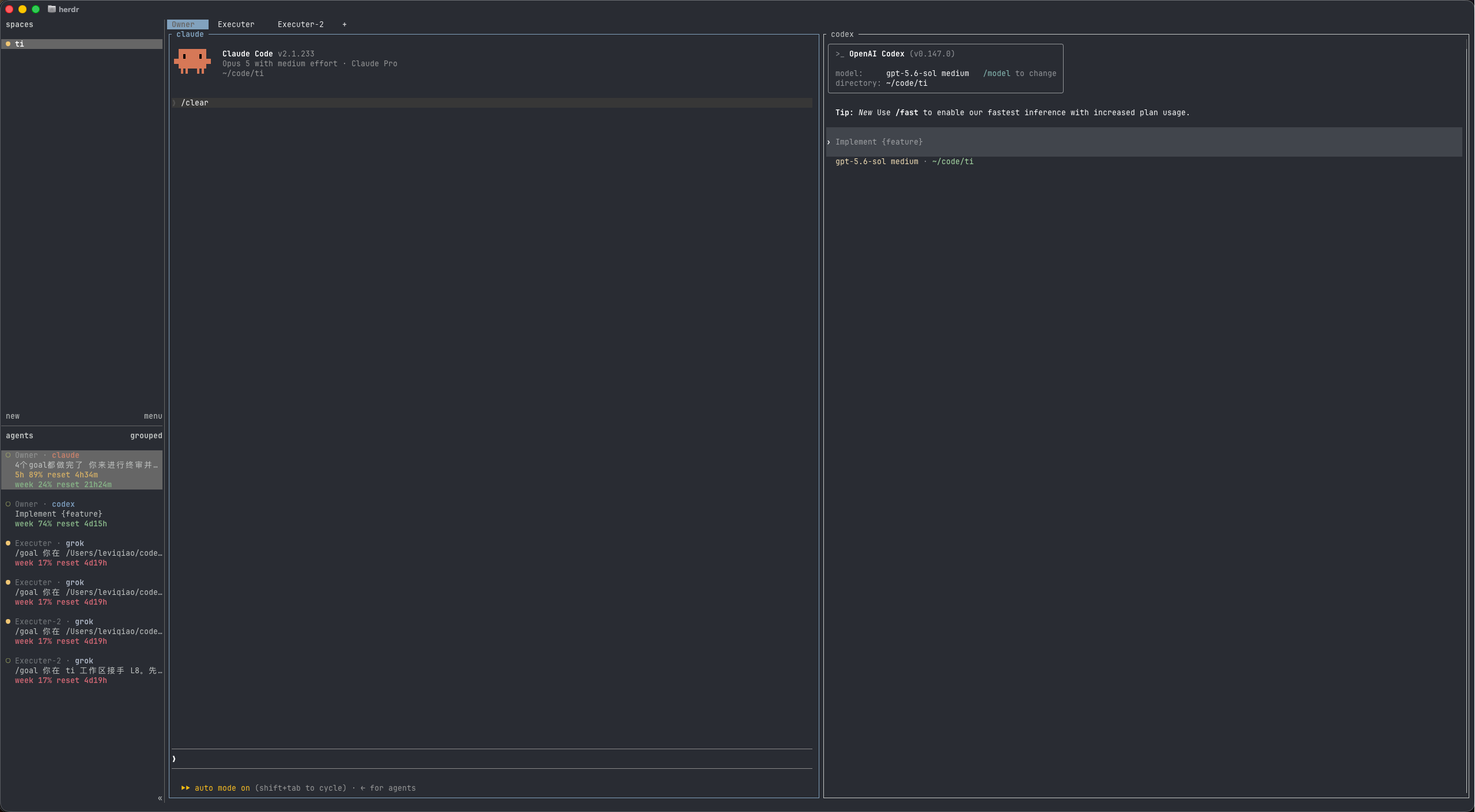
Task: Click Claude Code crab mascot icon
Action: (x=192, y=61)
